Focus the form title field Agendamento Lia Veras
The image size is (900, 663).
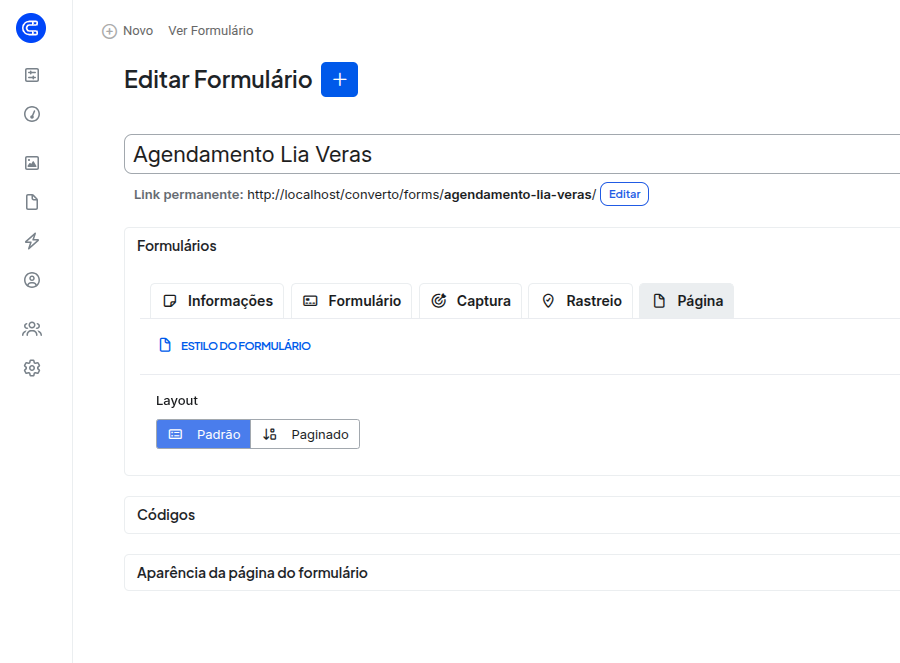[x=512, y=154]
